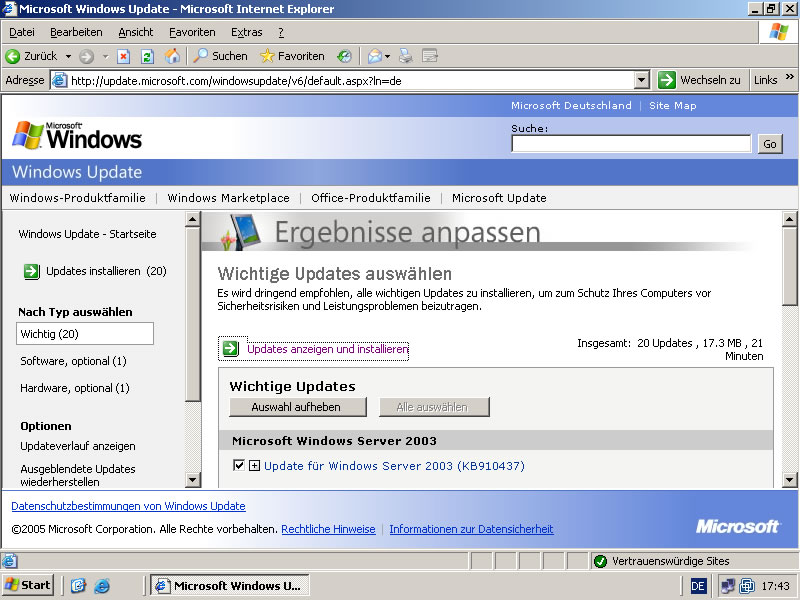This screenshot has width=800, height=600.
Task: Expand the KB910437 update details
Action: pyautogui.click(x=254, y=466)
